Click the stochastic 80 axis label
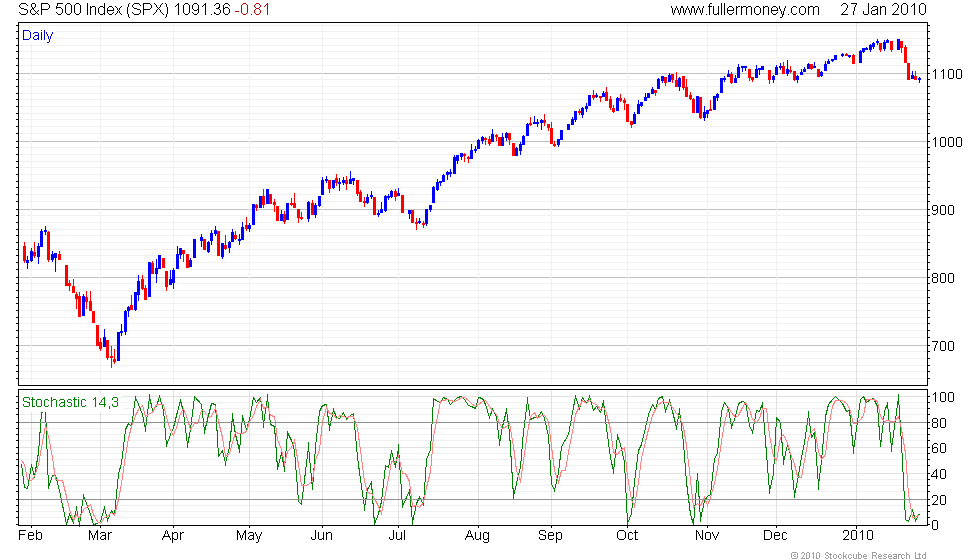The height and width of the screenshot is (560, 980). (x=939, y=423)
